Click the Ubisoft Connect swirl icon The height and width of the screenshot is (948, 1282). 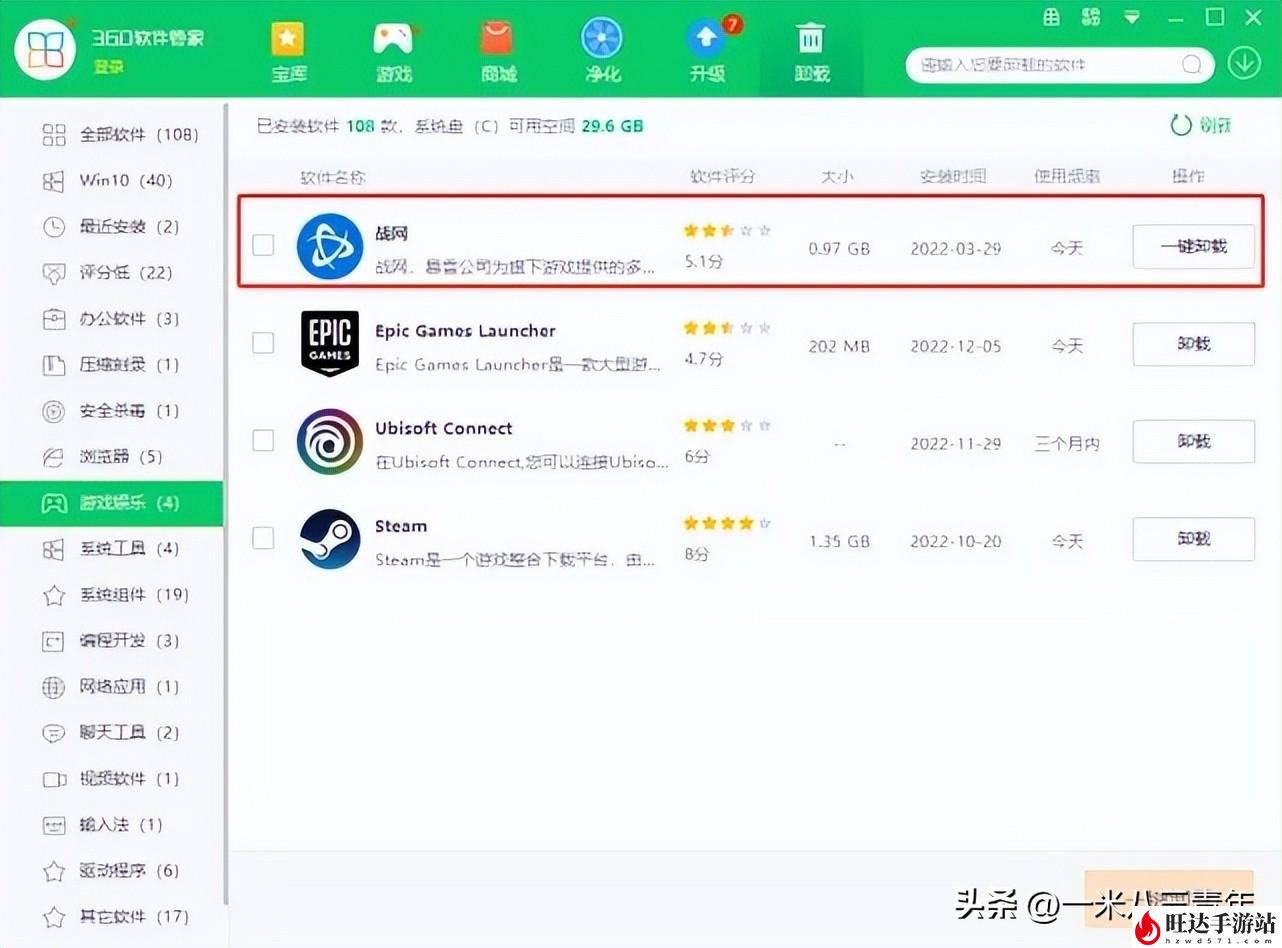(330, 441)
